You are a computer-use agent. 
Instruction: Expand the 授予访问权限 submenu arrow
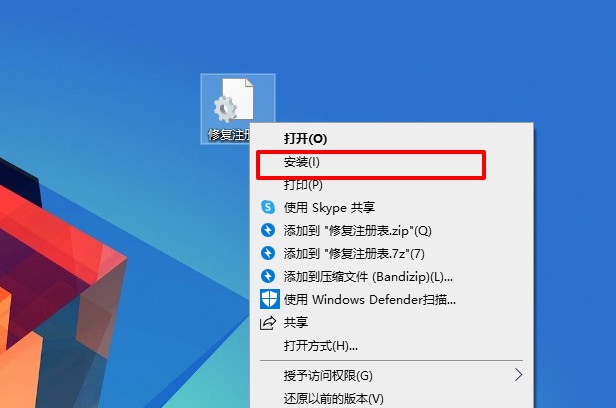coord(518,375)
